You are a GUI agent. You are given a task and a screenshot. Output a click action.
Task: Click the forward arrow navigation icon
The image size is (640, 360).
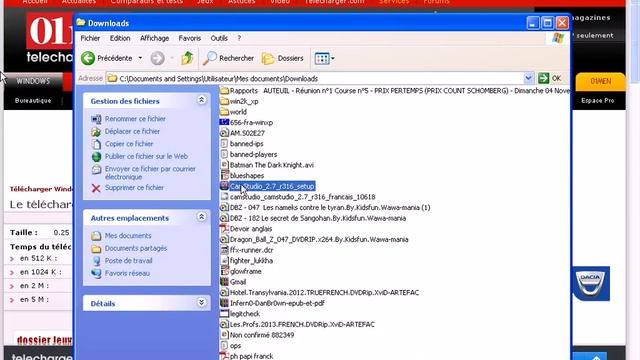coord(158,58)
